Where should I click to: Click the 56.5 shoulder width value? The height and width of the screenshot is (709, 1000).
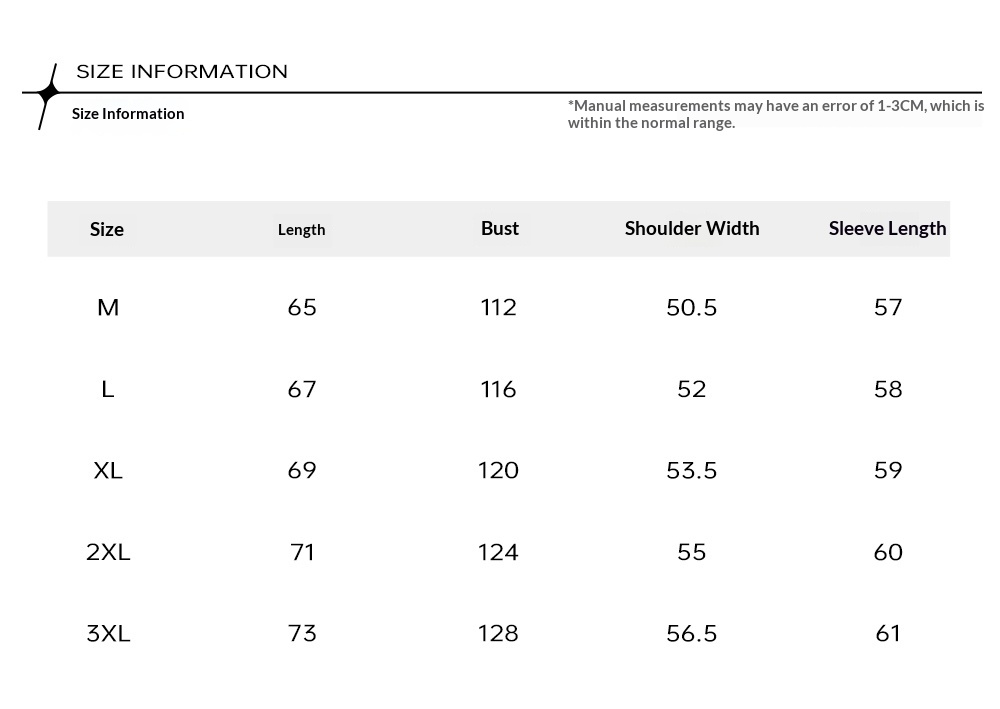(x=692, y=633)
